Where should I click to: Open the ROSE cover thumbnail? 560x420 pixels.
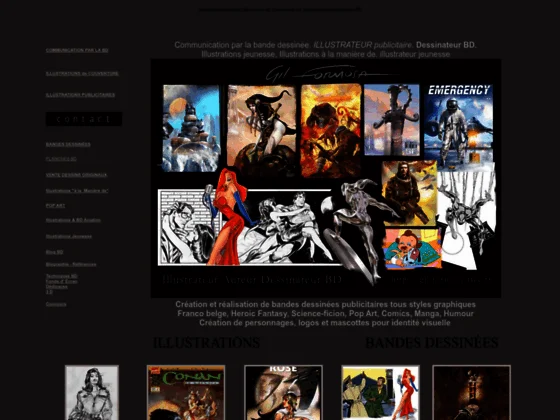pos(283,392)
